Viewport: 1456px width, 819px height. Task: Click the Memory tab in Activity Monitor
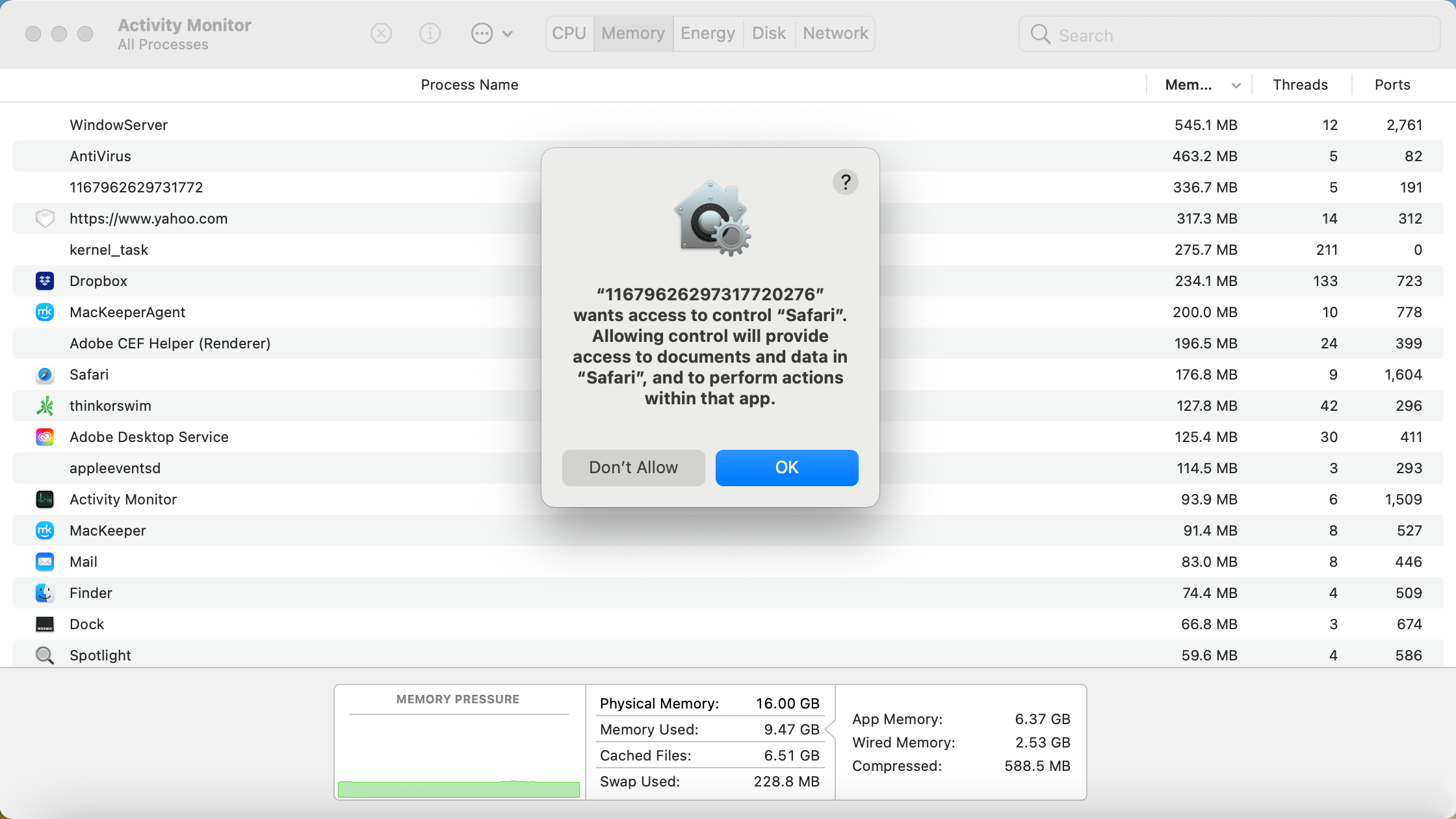pos(632,33)
